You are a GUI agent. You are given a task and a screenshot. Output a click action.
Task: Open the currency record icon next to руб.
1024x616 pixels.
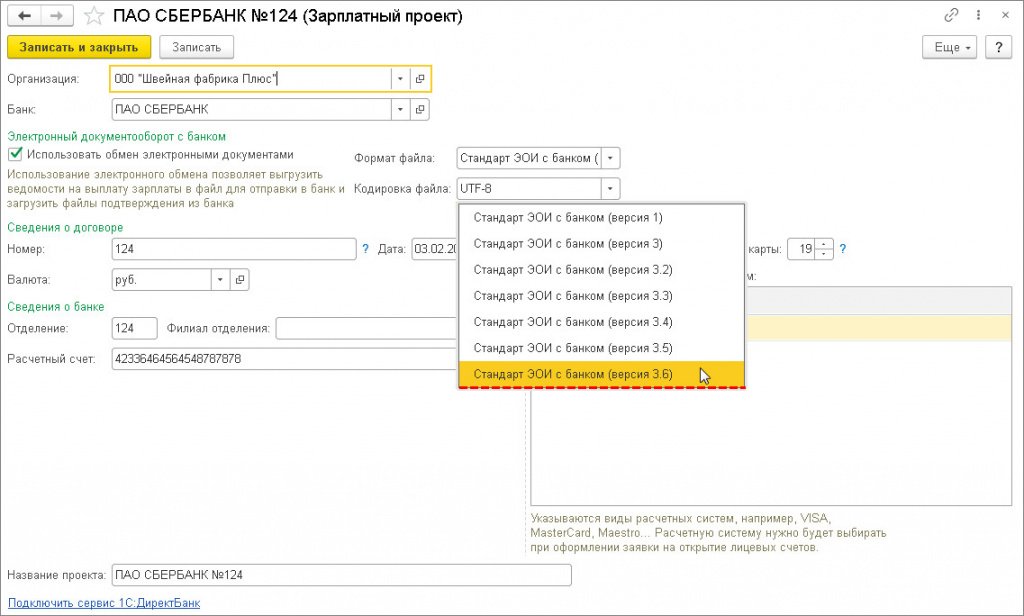(239, 280)
